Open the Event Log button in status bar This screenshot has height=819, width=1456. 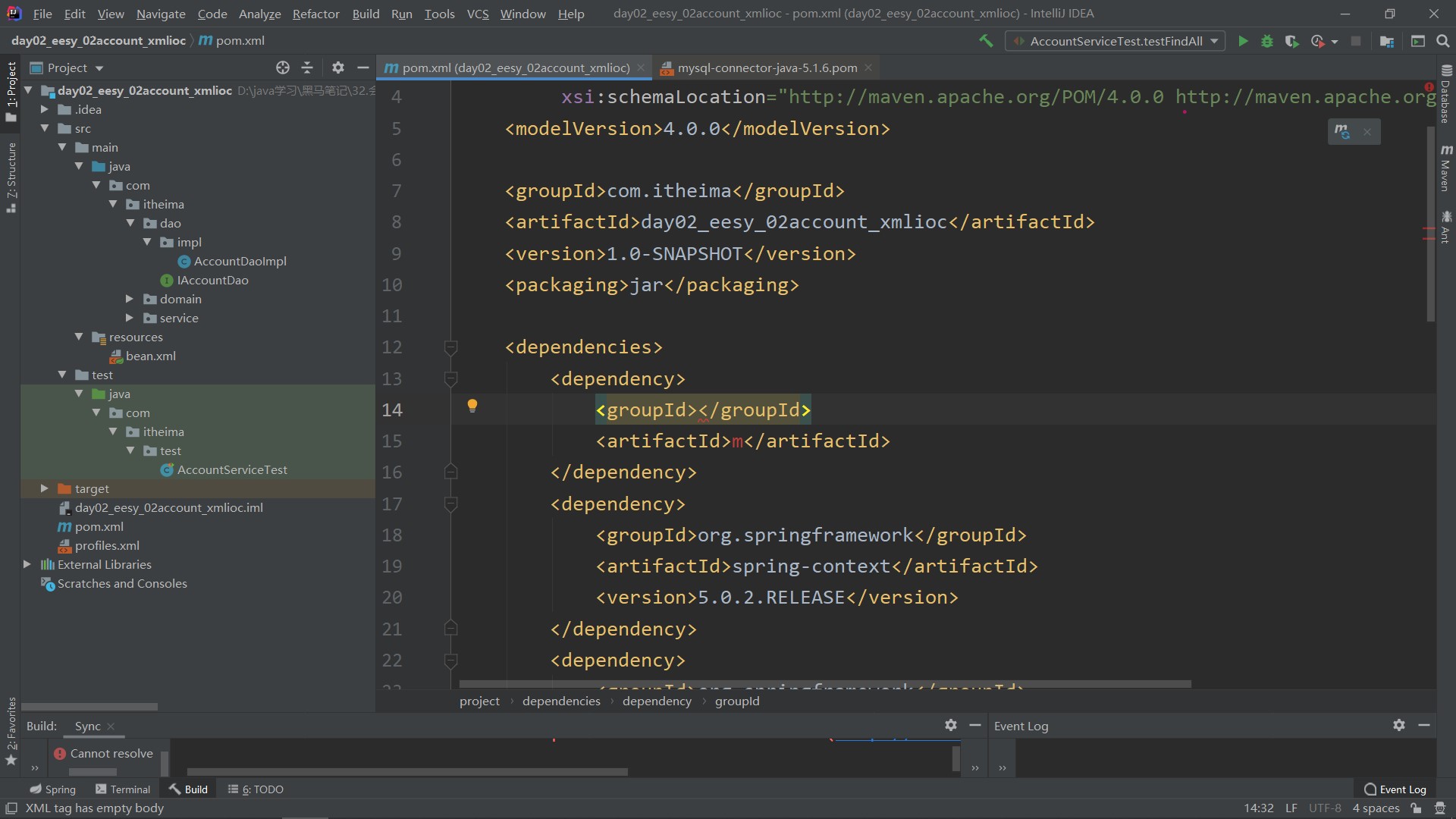point(1395,789)
